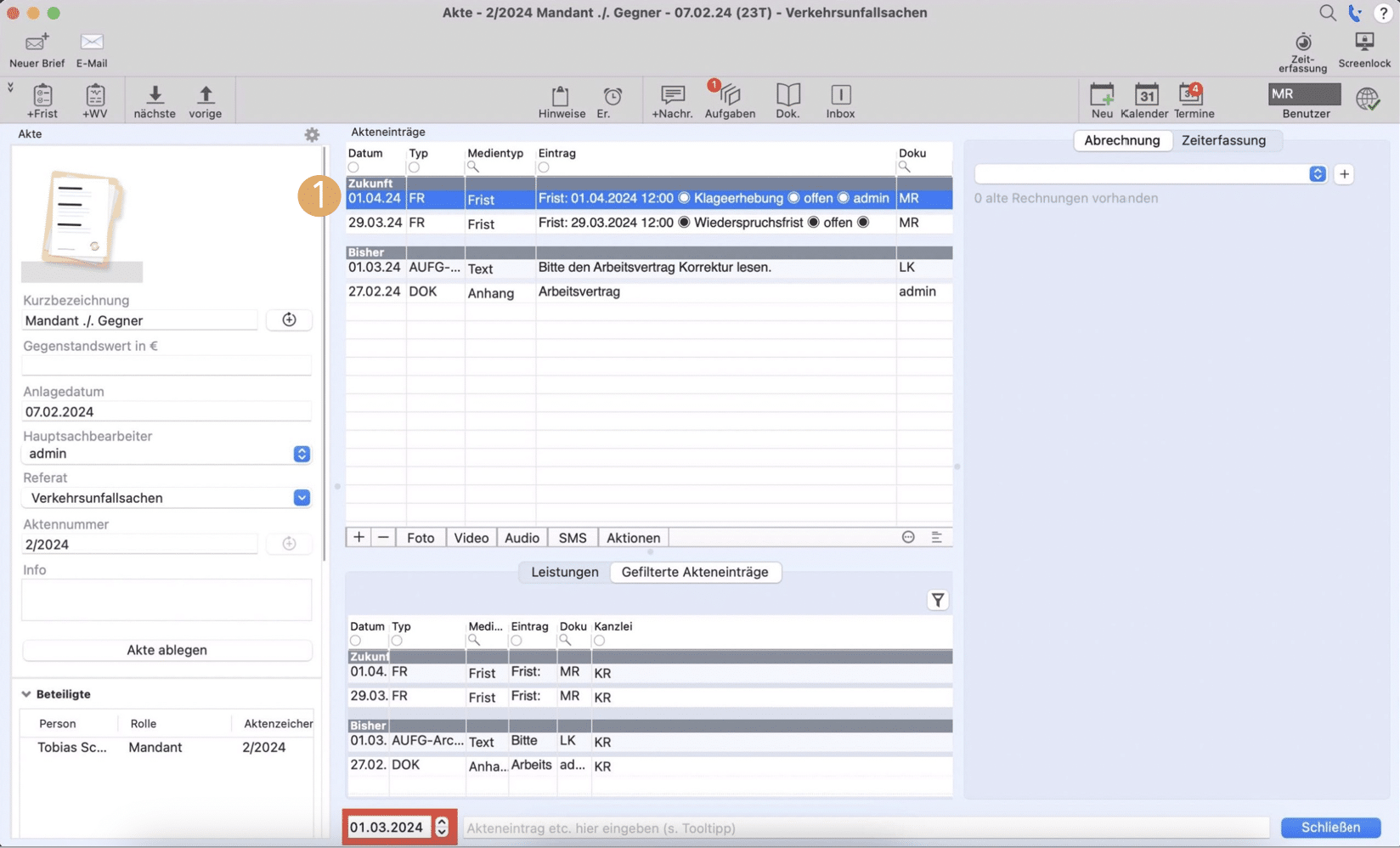Open Aufgaben tasks icon
The image size is (1400, 848).
[730, 101]
